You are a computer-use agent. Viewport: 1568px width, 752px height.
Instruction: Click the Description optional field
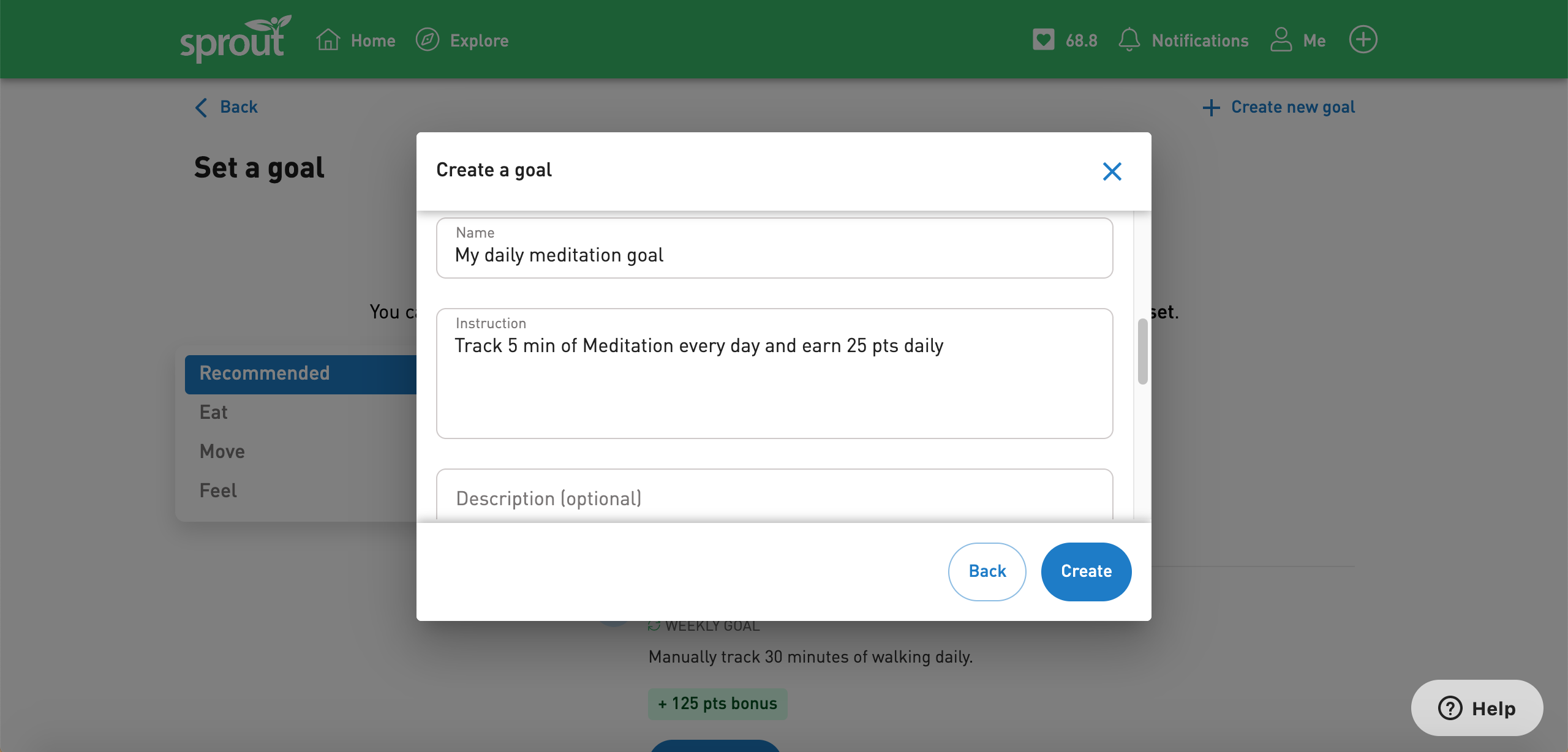(x=774, y=496)
